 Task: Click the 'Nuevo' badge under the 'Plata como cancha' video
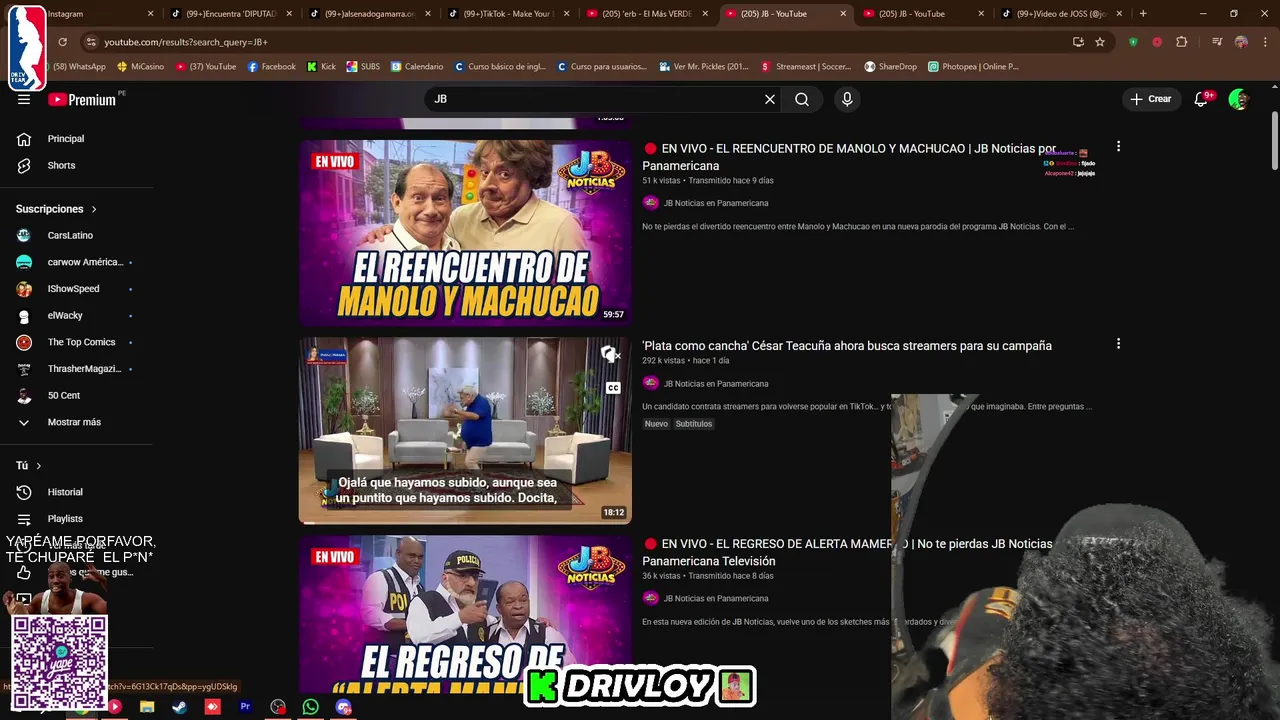(656, 424)
